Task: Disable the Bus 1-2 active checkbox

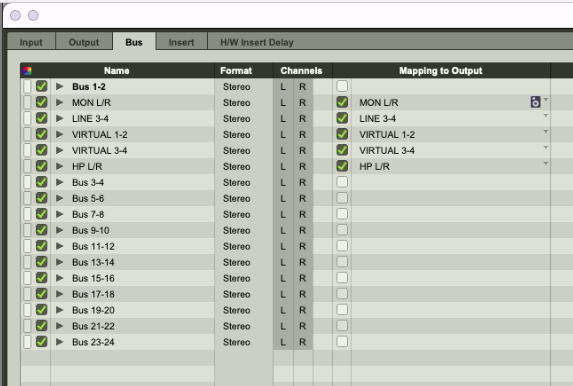Action: (x=42, y=86)
